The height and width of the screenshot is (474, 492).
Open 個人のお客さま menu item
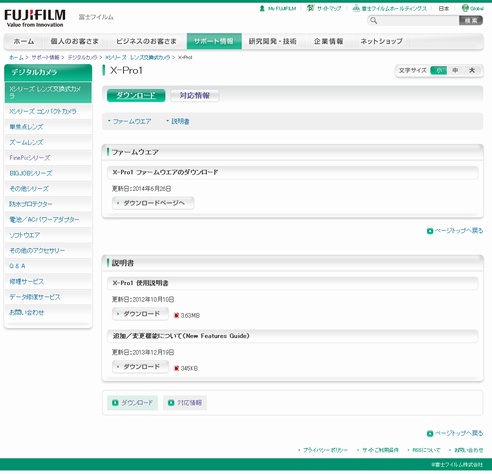coord(74,41)
